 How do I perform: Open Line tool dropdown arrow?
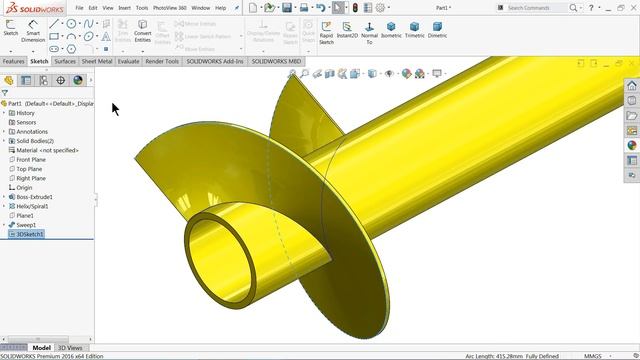point(62,24)
